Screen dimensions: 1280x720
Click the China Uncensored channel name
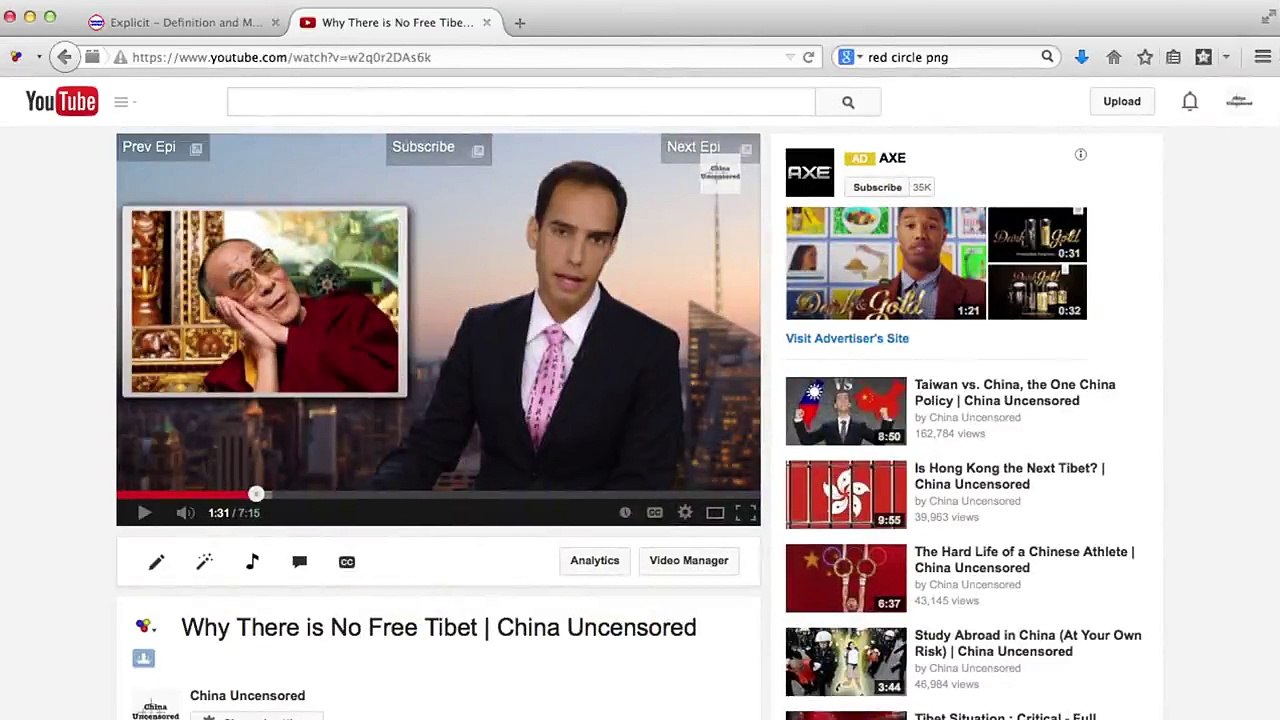tap(247, 696)
